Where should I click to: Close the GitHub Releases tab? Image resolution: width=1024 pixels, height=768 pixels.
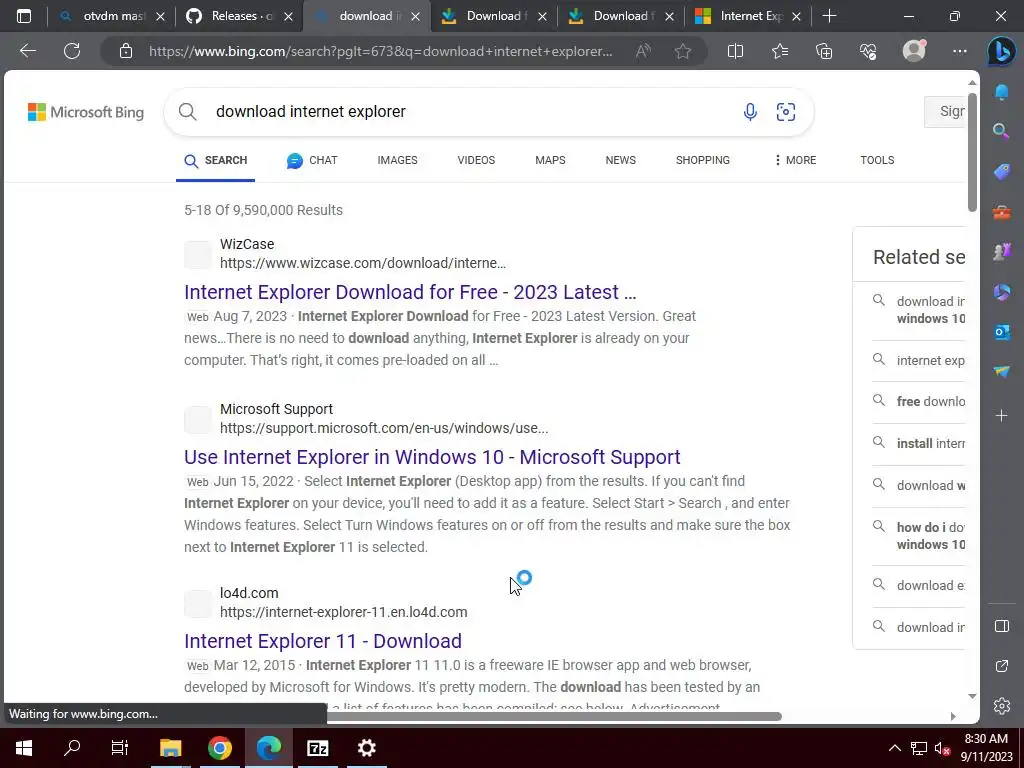click(288, 17)
